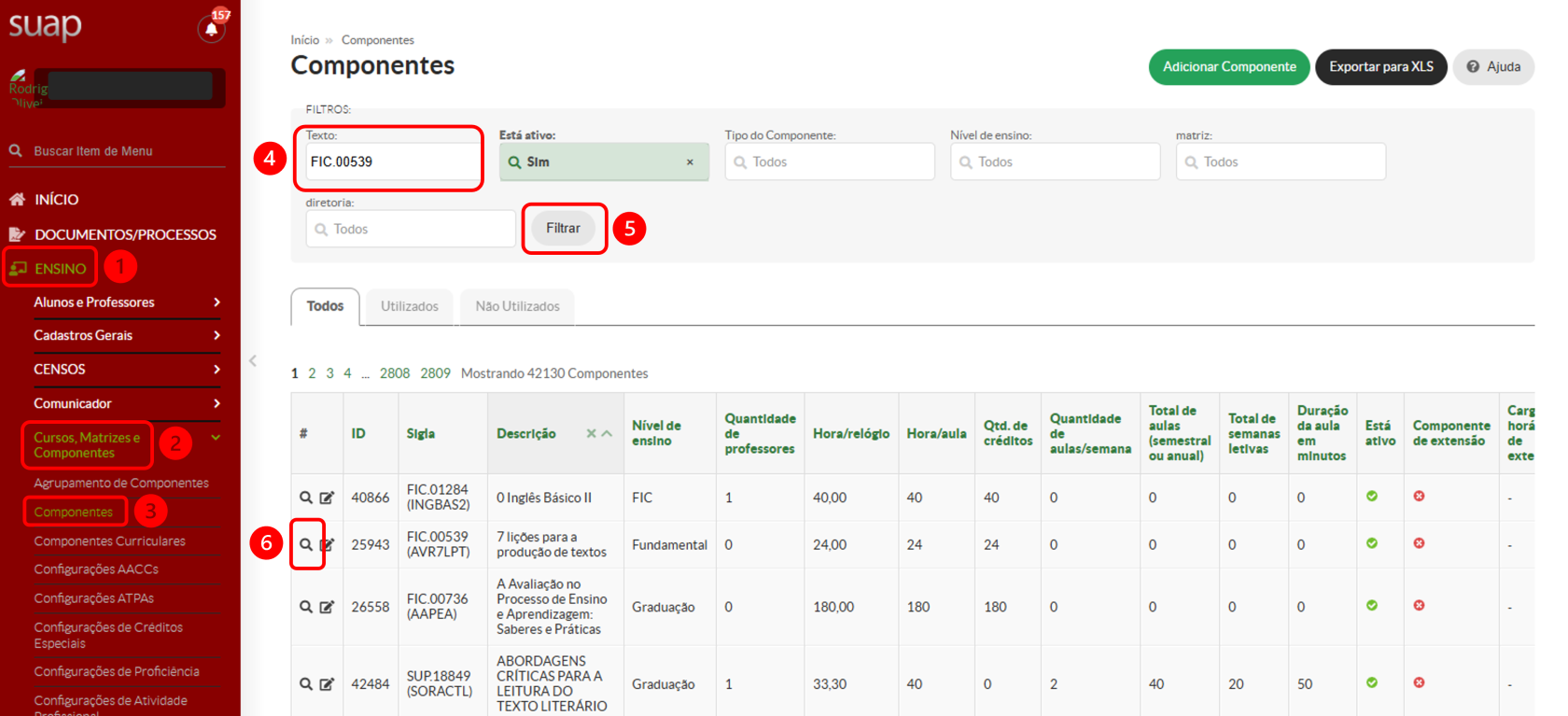Collapse the sidebar with the arrow handle

pos(252,360)
